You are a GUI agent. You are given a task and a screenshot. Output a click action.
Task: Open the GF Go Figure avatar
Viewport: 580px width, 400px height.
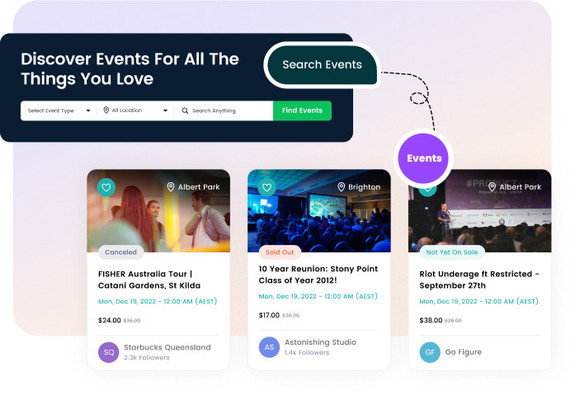430,352
